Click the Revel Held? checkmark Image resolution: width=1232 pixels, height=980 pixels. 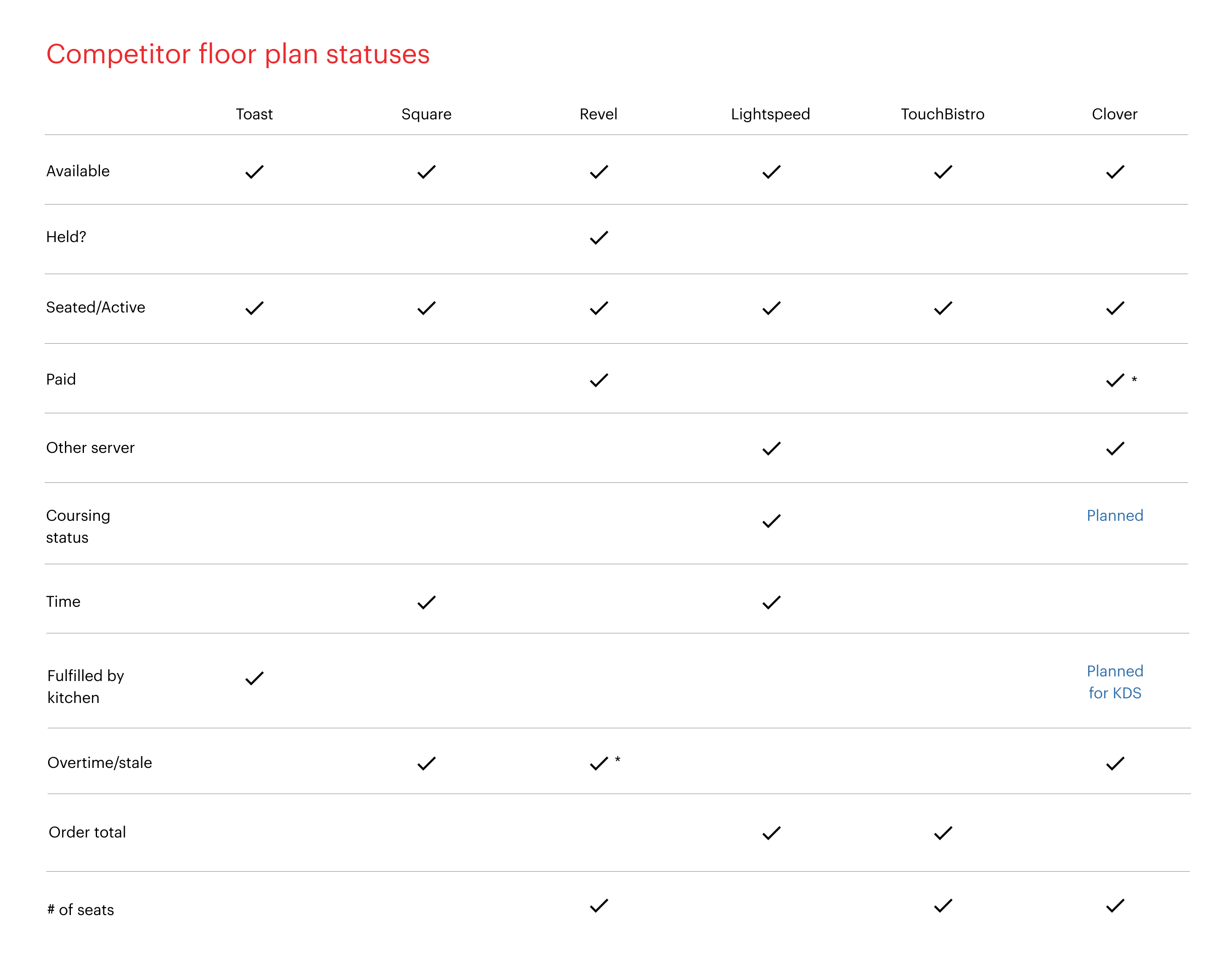pyautogui.click(x=599, y=238)
